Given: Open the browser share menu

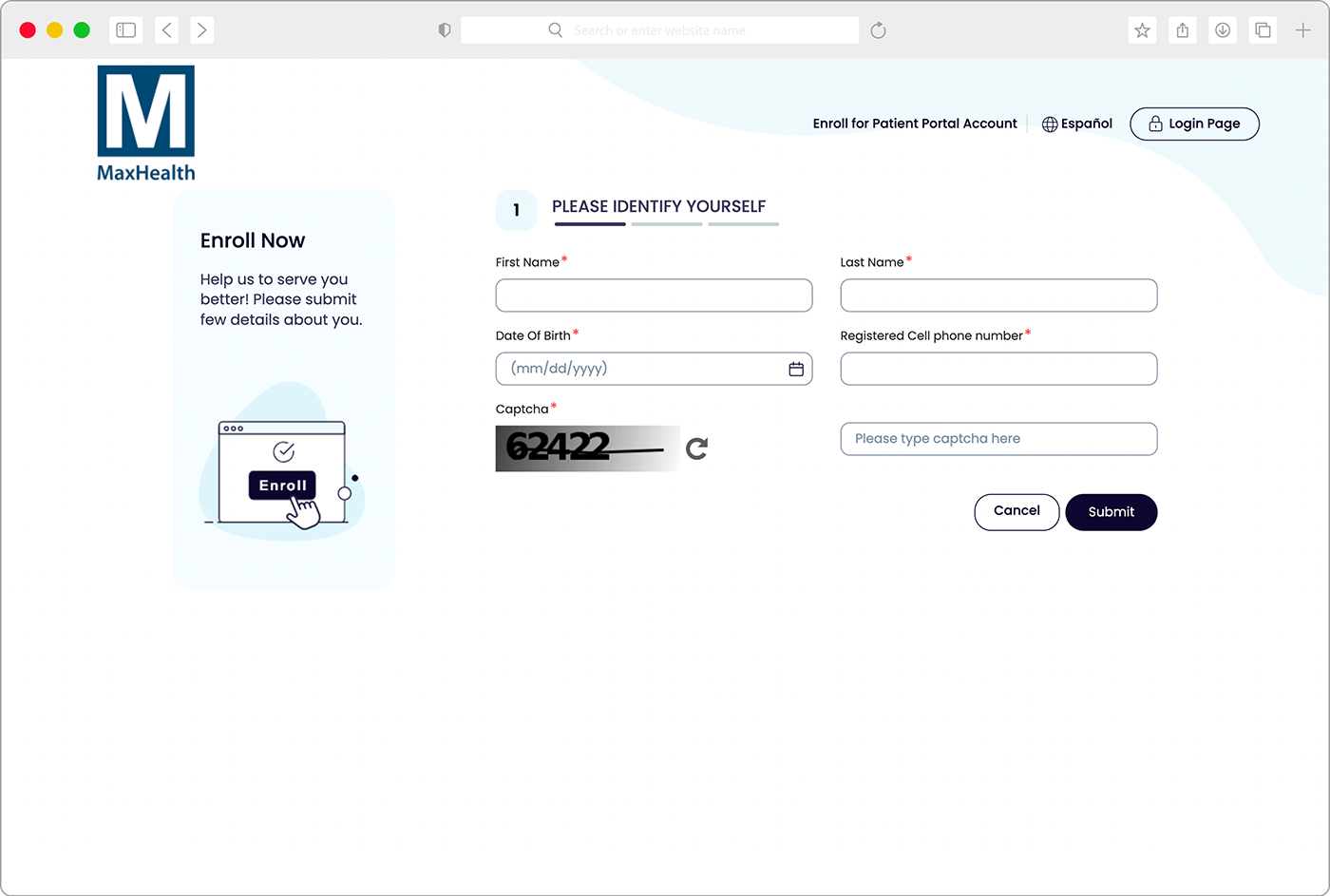Looking at the screenshot, I should (1183, 30).
